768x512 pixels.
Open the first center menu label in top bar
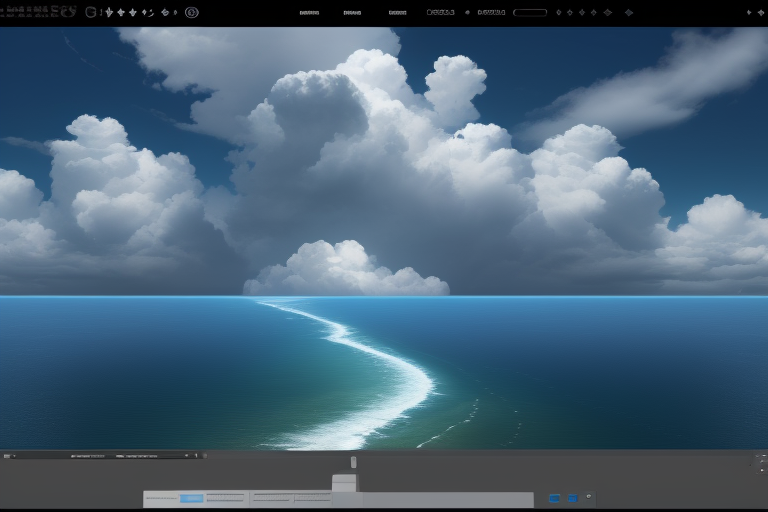pos(309,13)
